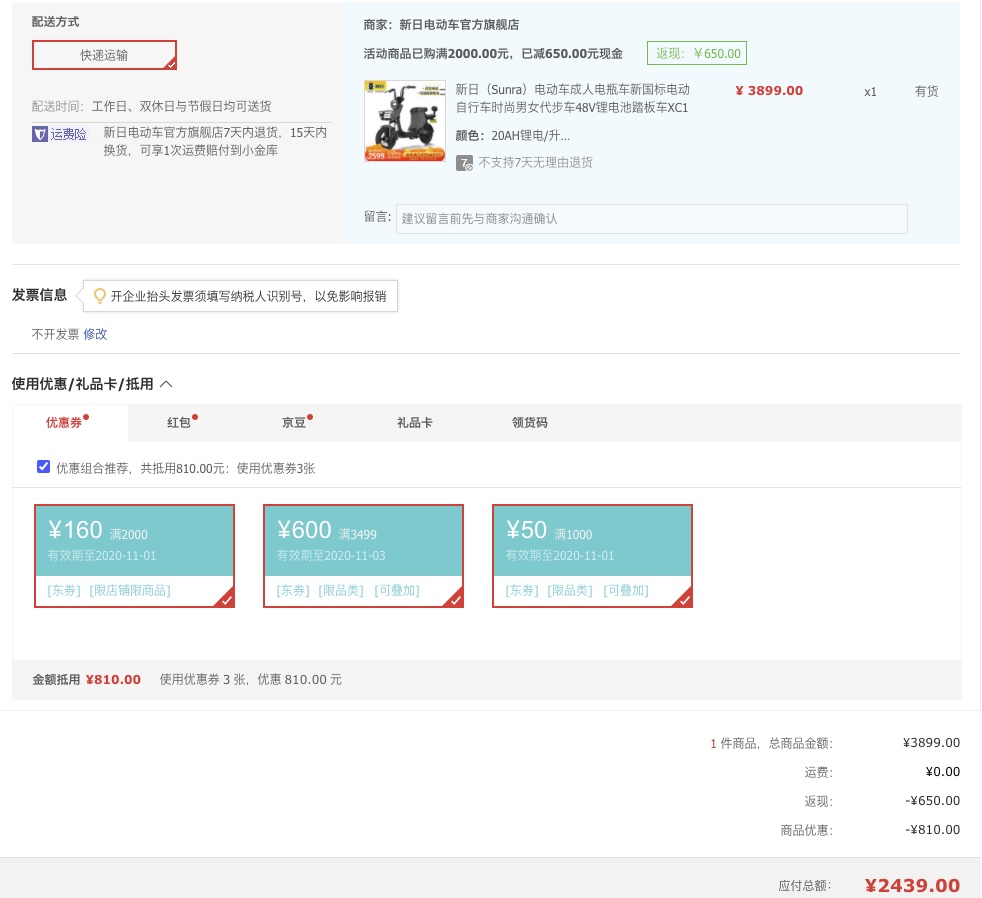982x898 pixels.
Task: Click the 运费险 shield icon
Action: 39,134
